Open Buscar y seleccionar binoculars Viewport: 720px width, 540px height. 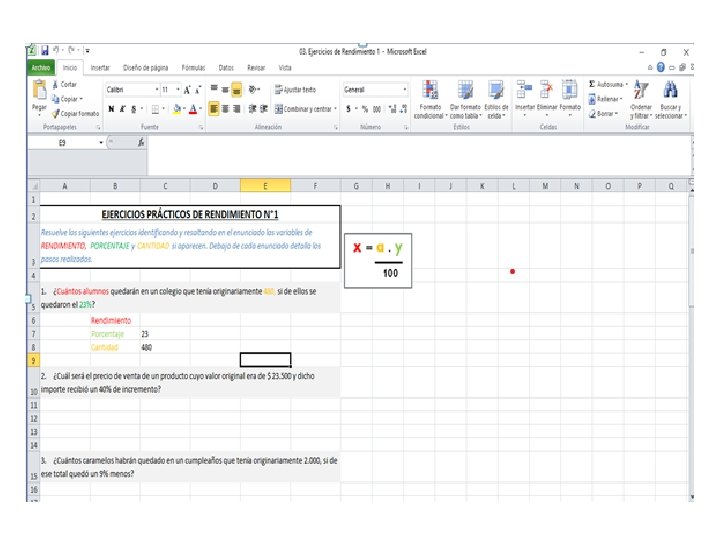click(670, 99)
